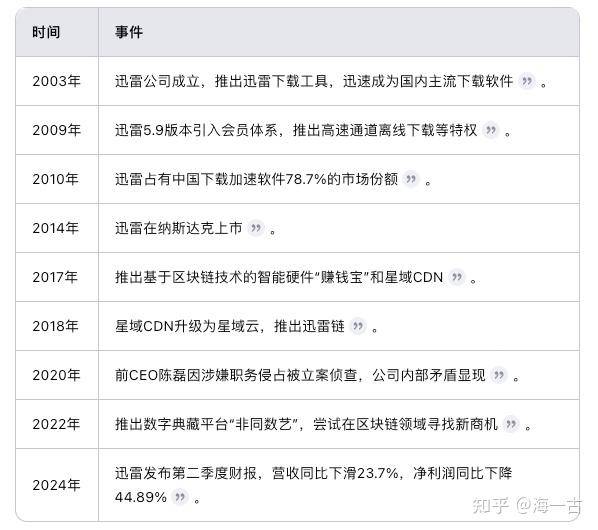This screenshot has width=598, height=530.
Task: Click the text 迅雷5.9版本引入会员体系
Action: [196, 130]
